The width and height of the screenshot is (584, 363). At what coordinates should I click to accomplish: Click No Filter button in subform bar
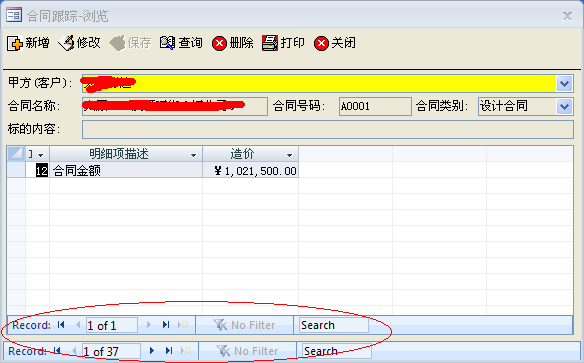point(244,325)
